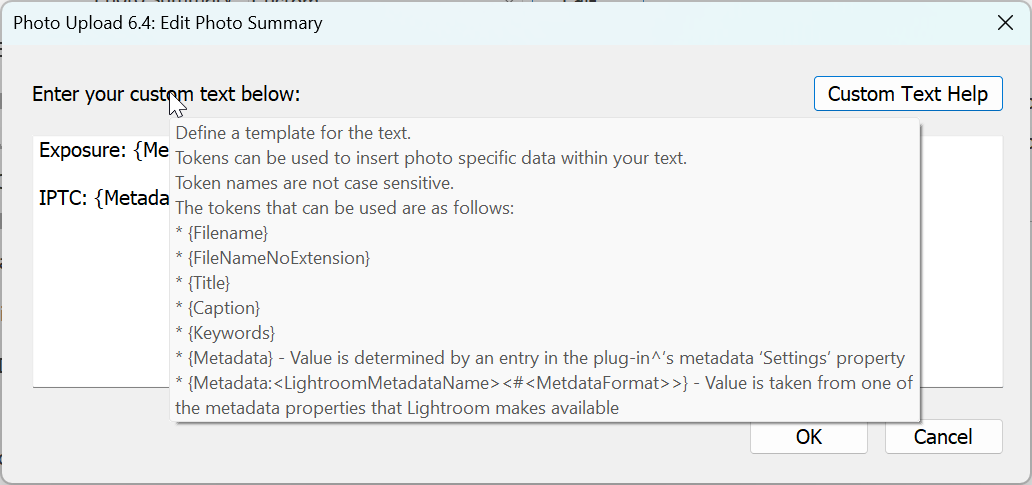Click 'Define a template for the text' line
1032x485 pixels.
click(293, 133)
